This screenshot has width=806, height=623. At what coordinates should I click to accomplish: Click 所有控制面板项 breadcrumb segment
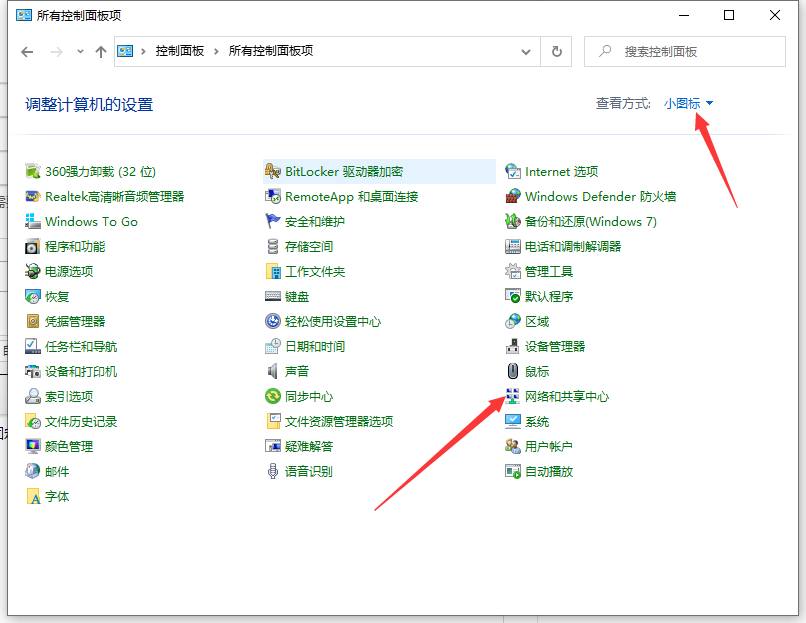pyautogui.click(x=271, y=51)
